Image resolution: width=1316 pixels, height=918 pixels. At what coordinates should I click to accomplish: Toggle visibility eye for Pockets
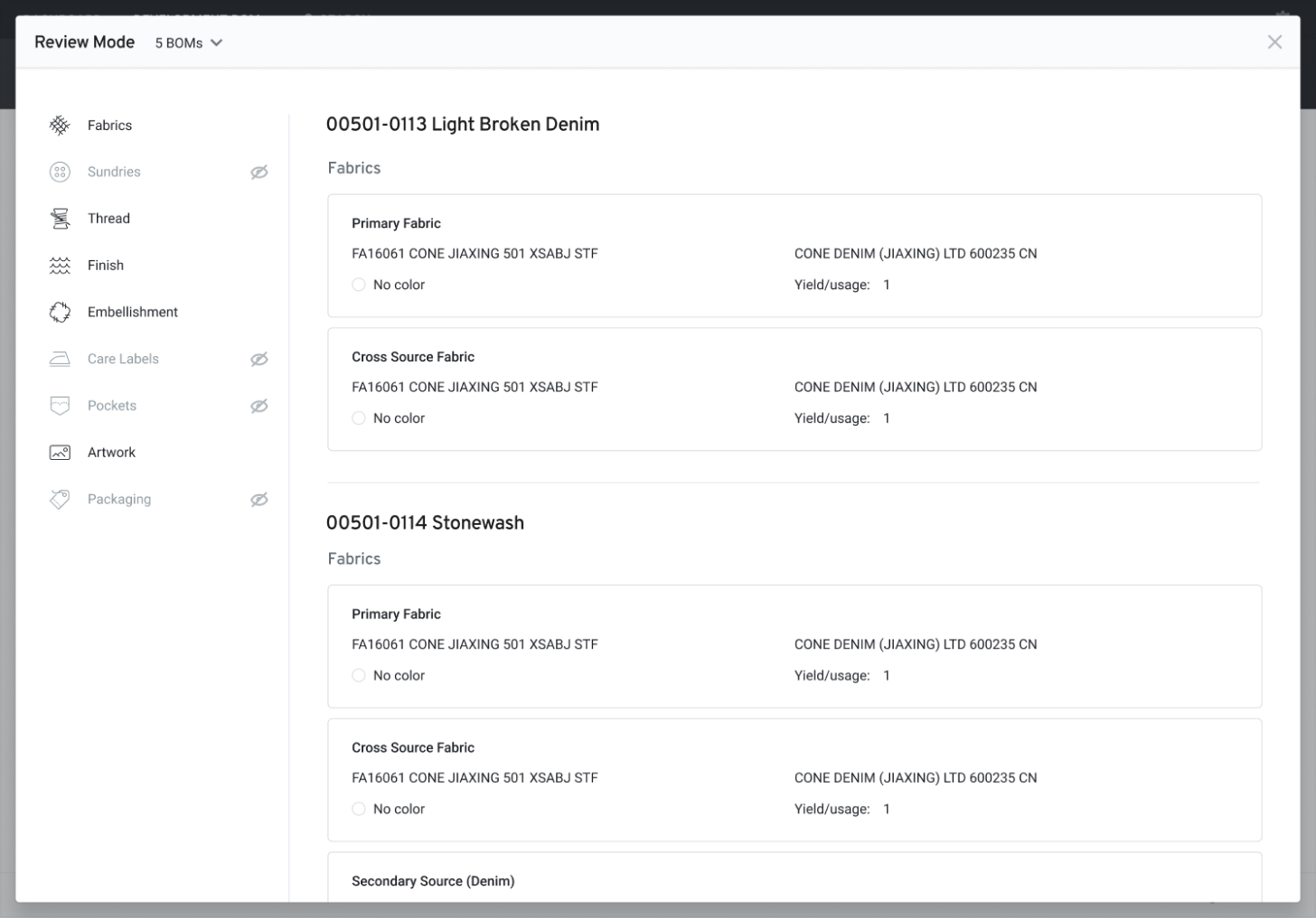click(x=259, y=406)
